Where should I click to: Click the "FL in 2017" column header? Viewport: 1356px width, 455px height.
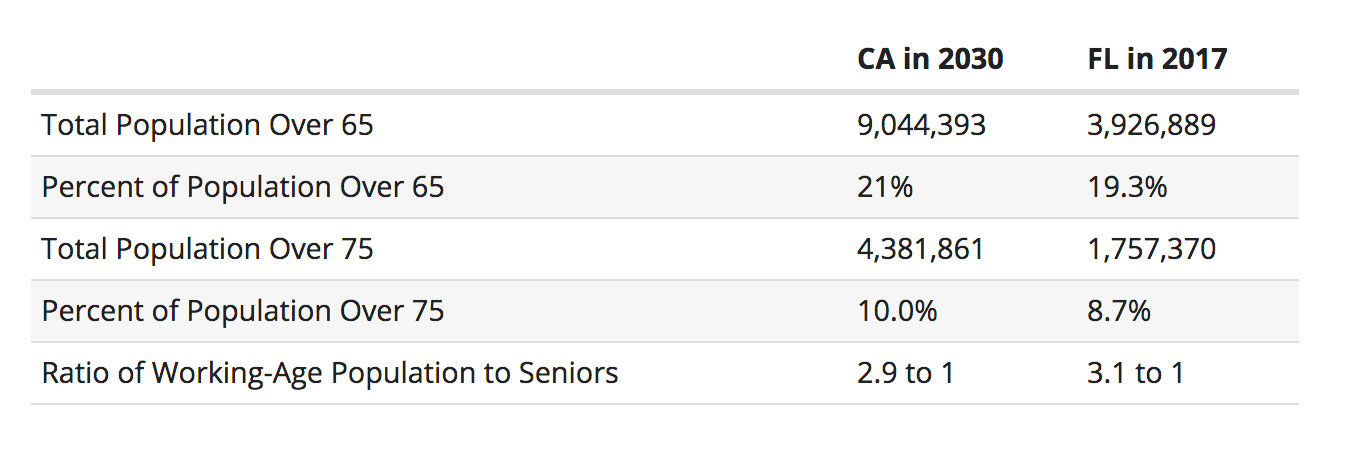point(1156,60)
